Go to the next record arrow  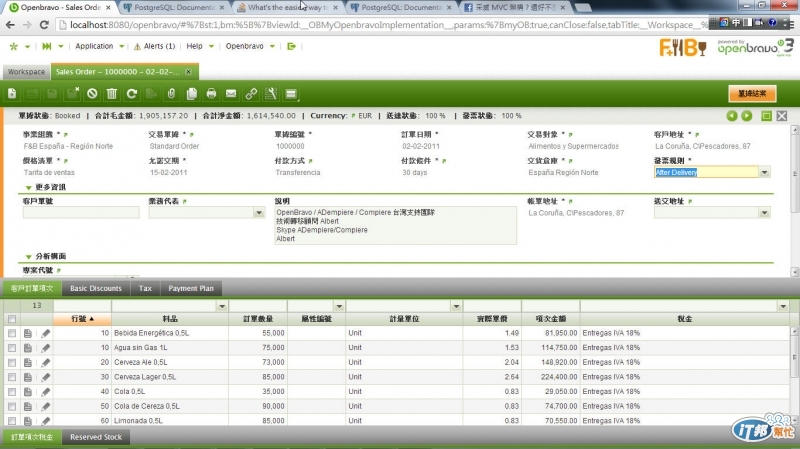click(746, 116)
